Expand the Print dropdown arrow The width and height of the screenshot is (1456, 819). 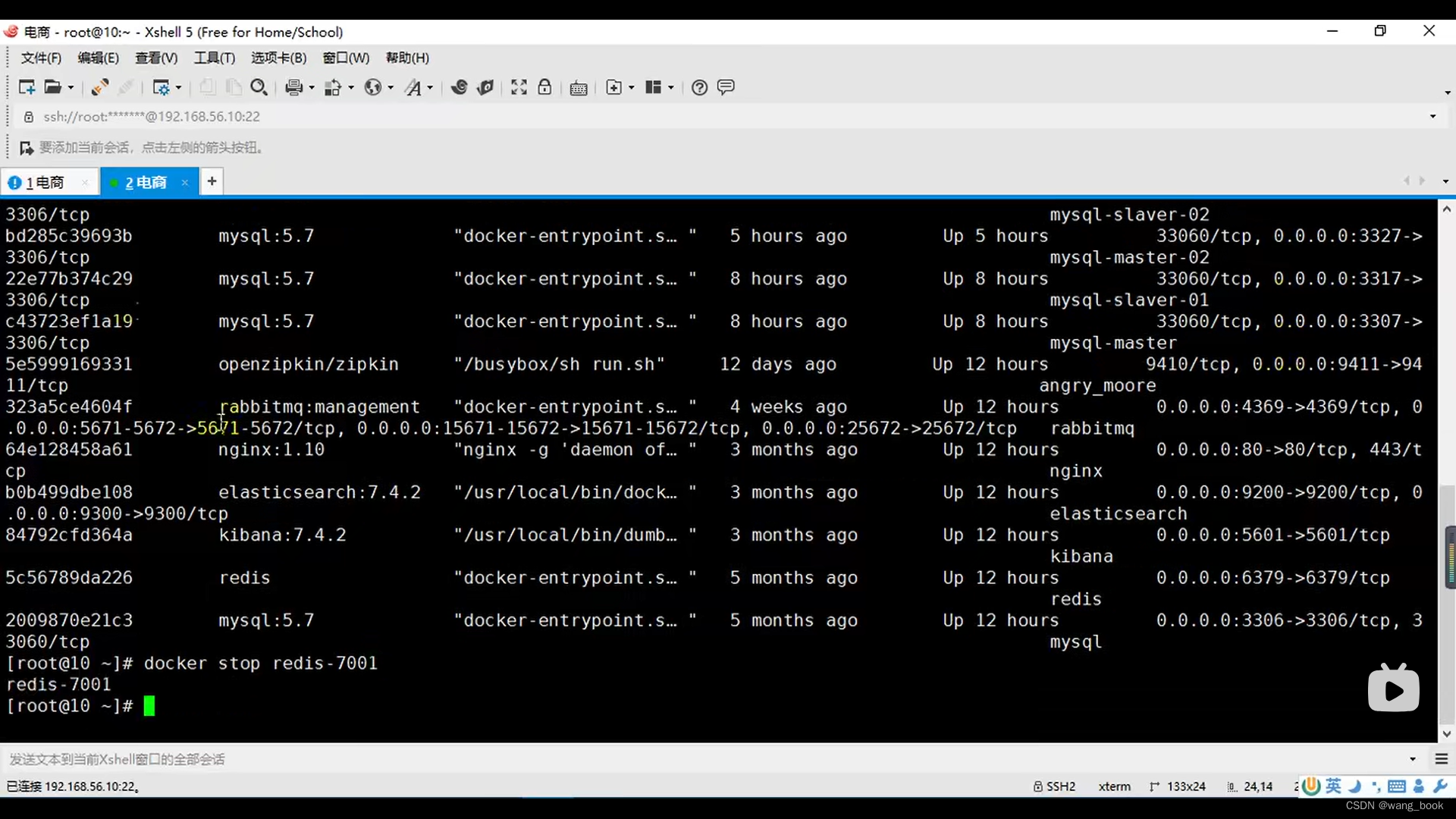tap(312, 88)
